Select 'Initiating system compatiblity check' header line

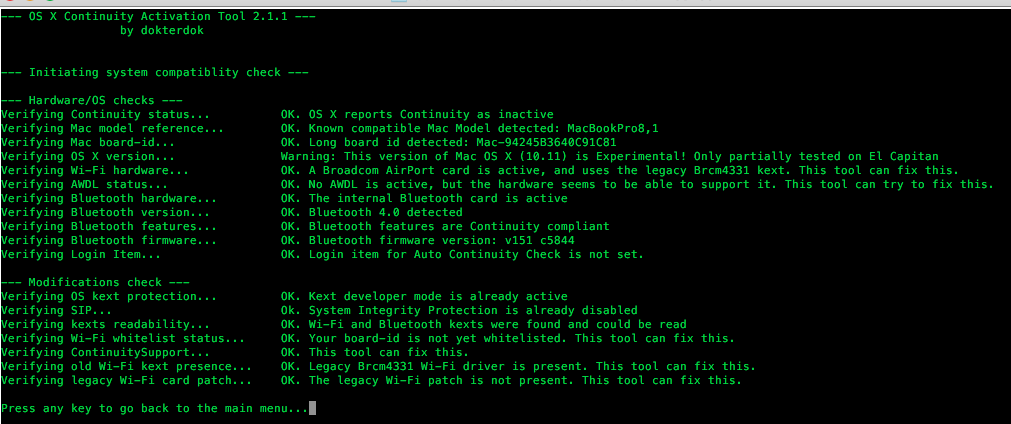coord(155,72)
